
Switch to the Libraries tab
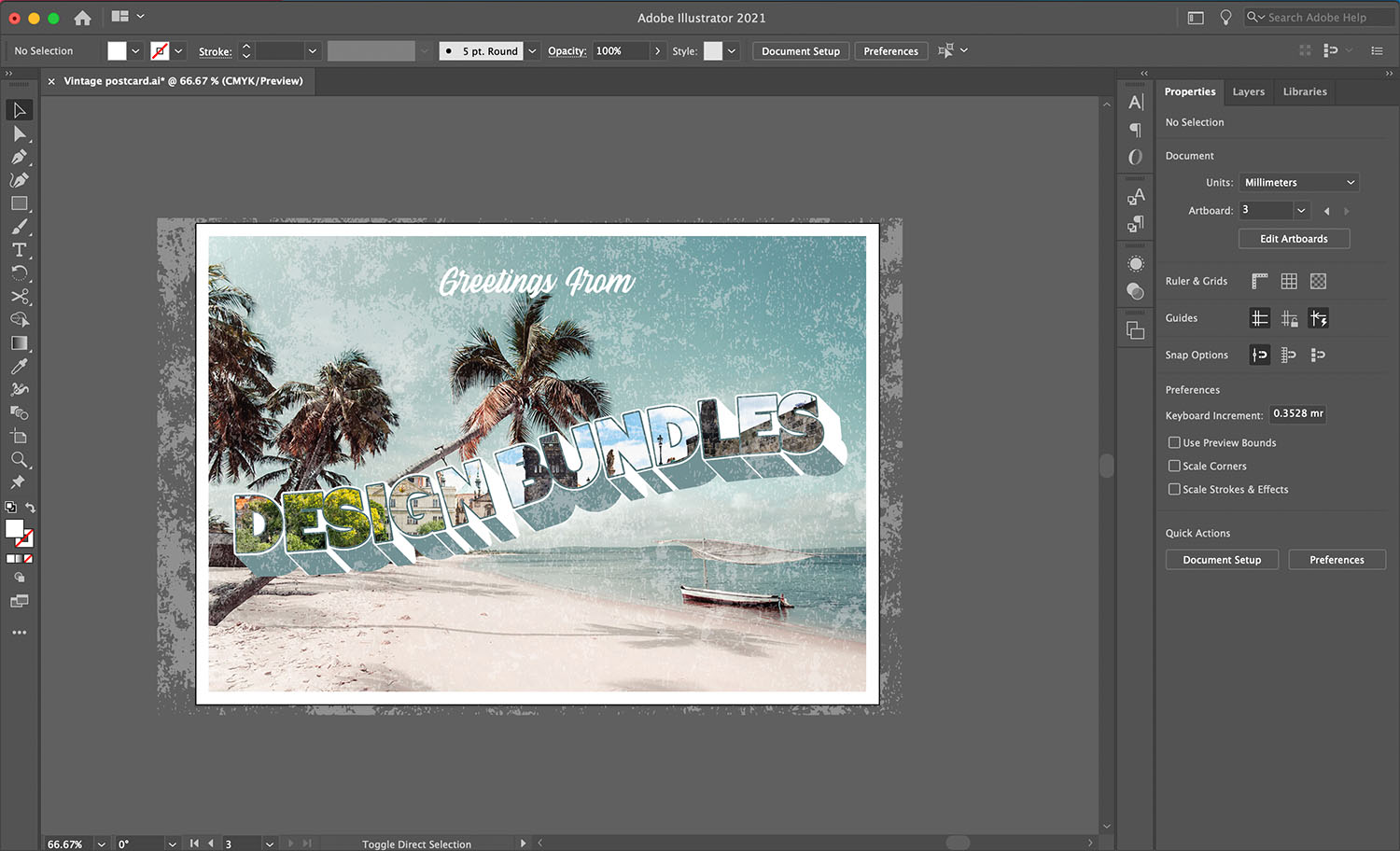(1305, 91)
